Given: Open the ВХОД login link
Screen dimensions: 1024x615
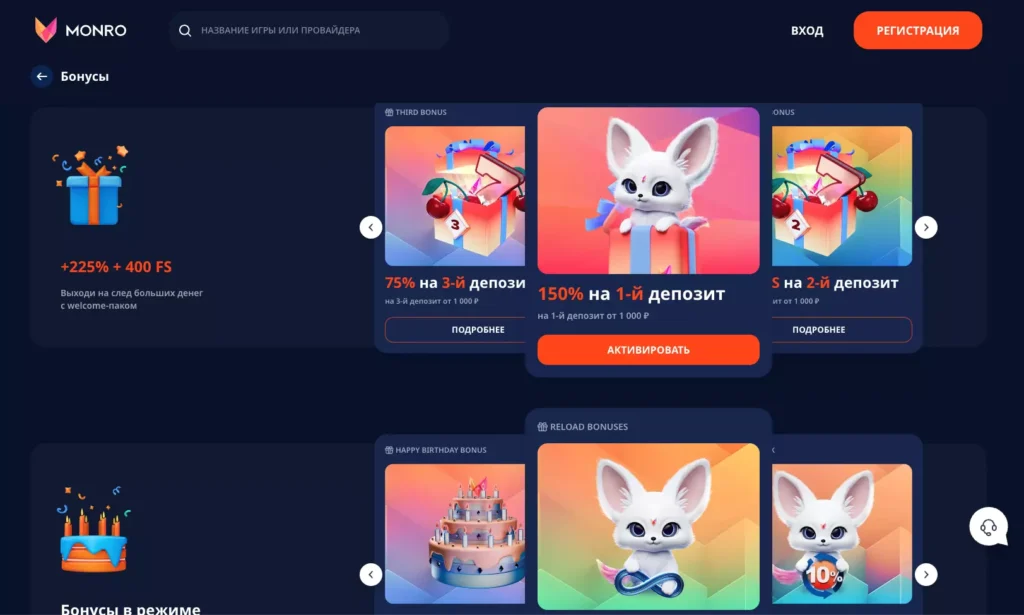Looking at the screenshot, I should tap(807, 31).
